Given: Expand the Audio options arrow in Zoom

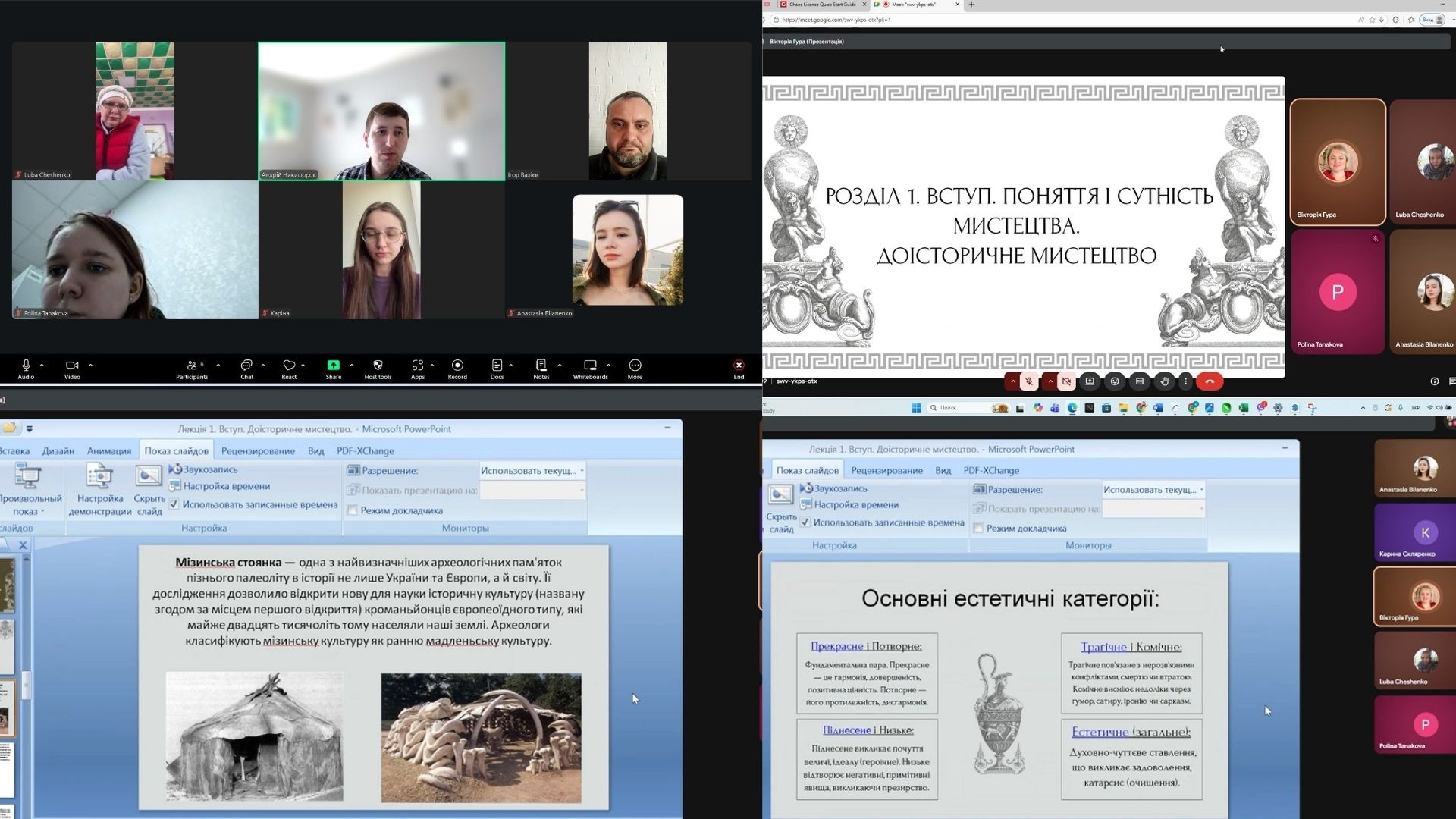Looking at the screenshot, I should (42, 366).
